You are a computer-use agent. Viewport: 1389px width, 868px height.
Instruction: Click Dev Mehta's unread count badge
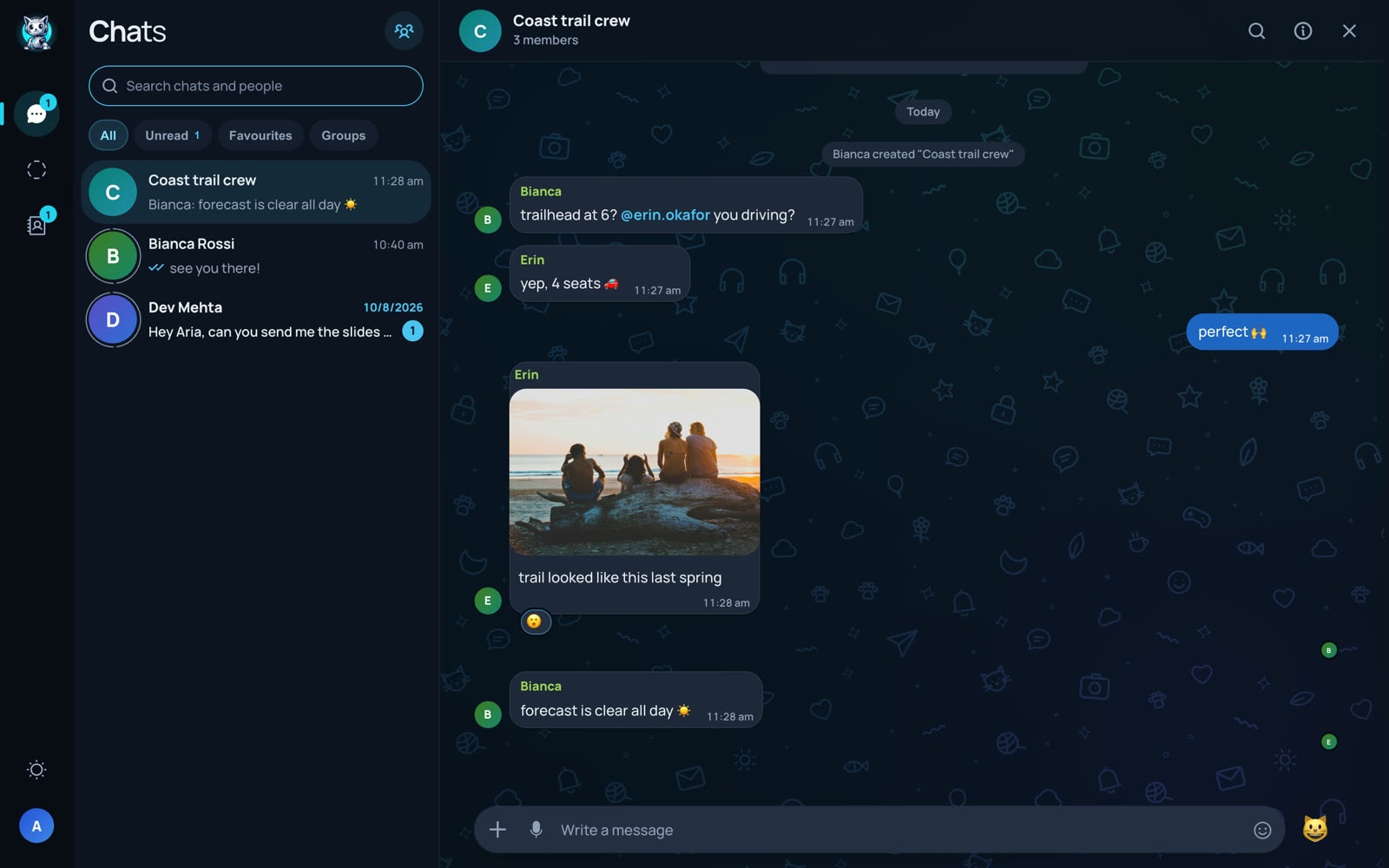(413, 331)
